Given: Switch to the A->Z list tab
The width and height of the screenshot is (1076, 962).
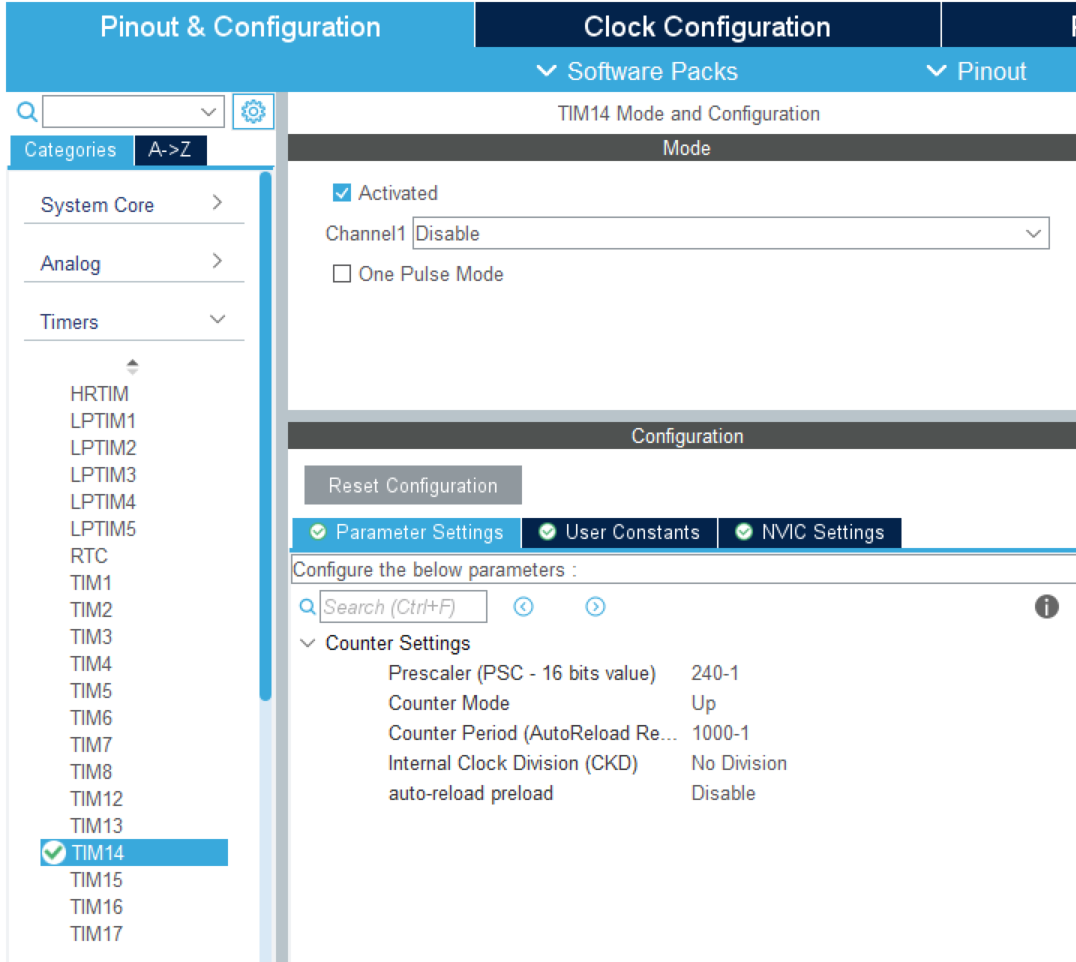Looking at the screenshot, I should (170, 150).
